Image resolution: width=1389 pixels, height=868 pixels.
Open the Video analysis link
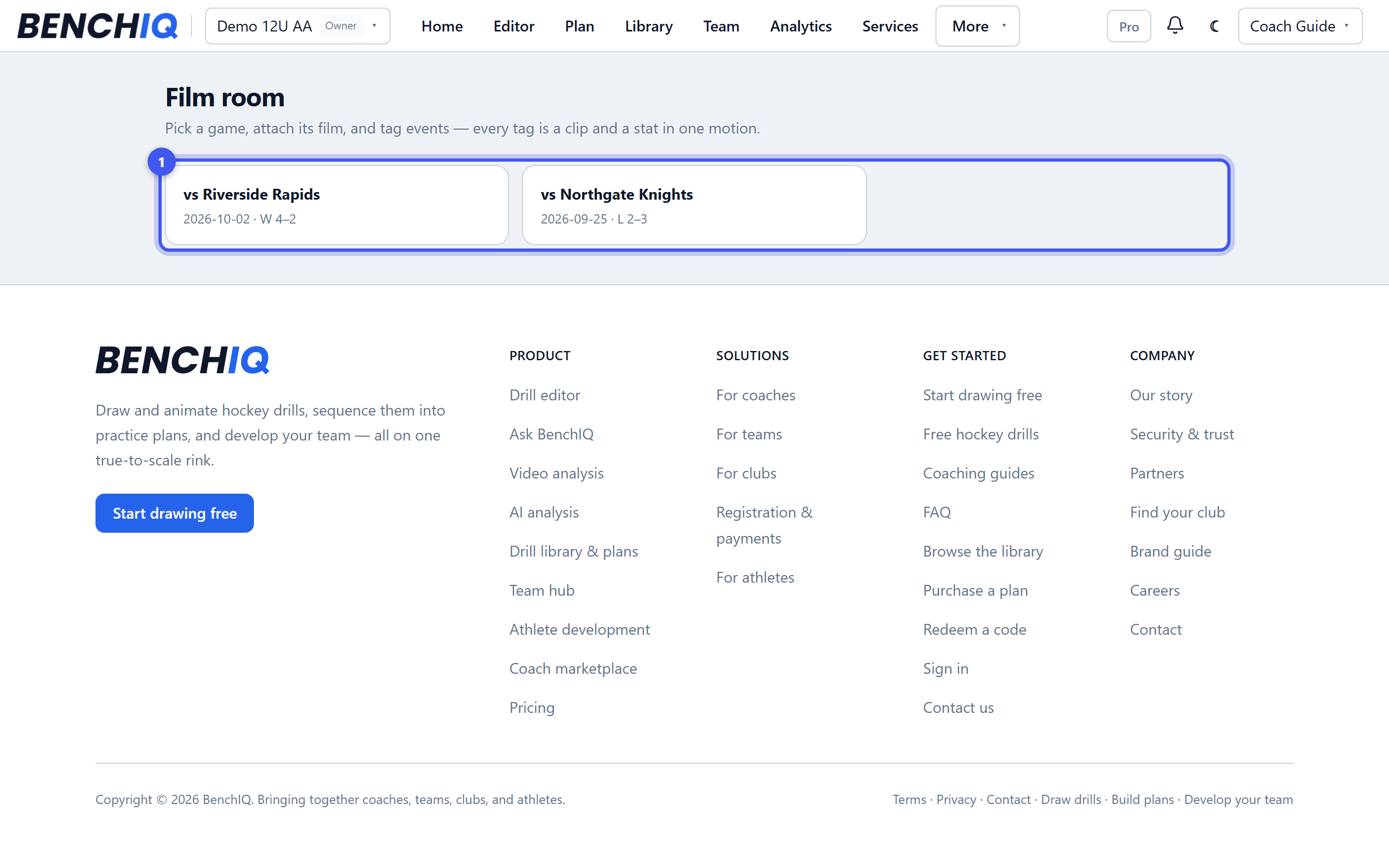click(x=556, y=473)
